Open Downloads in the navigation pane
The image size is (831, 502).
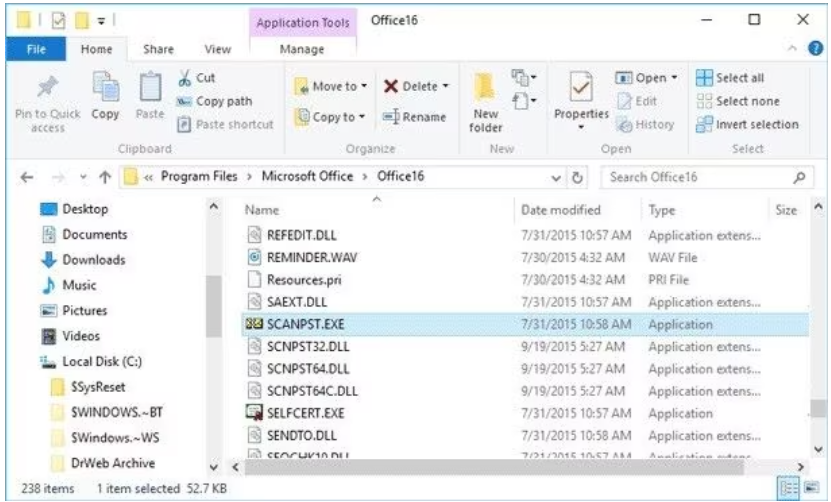tap(83, 260)
